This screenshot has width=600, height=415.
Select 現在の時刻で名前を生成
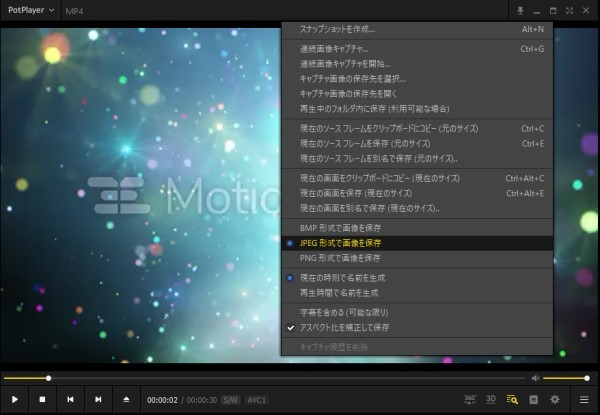pos(417,278)
